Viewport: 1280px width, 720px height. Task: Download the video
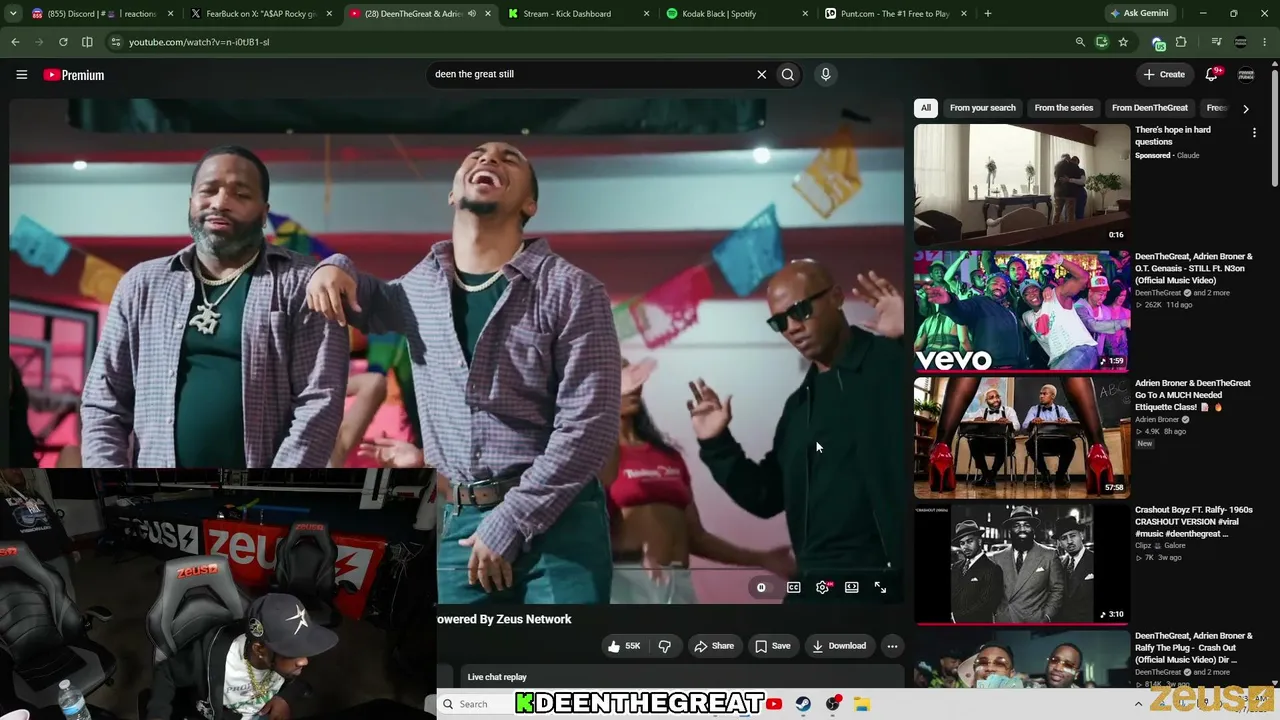click(x=839, y=646)
